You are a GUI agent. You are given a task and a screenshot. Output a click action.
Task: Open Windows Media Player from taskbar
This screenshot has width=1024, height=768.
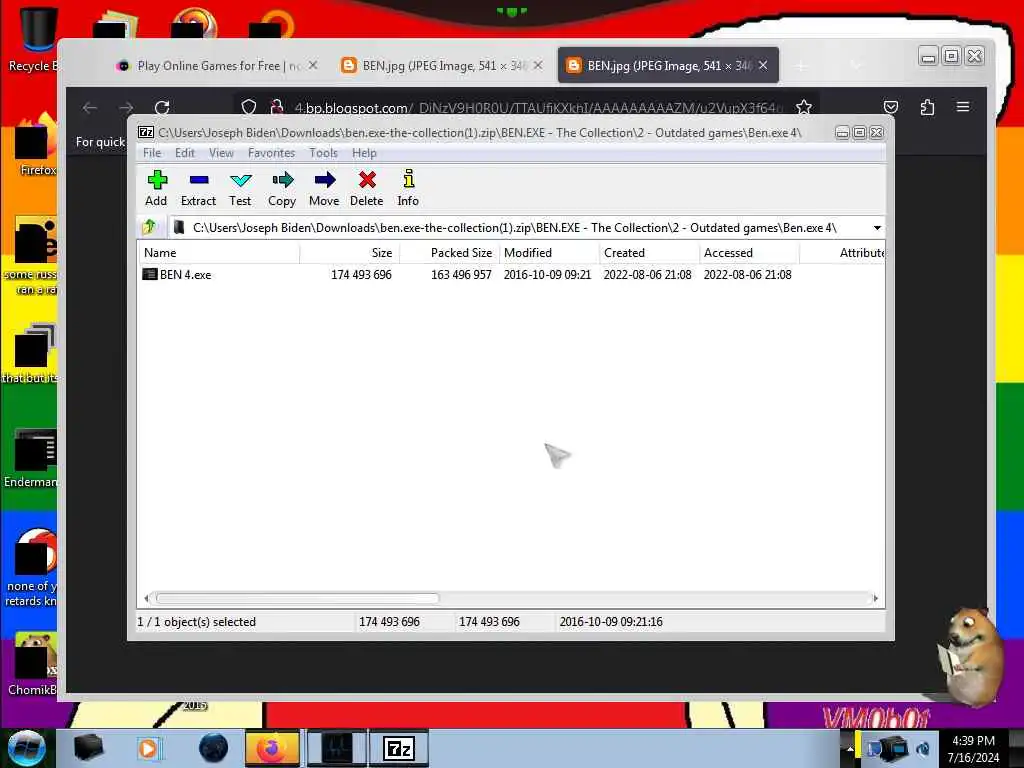coord(148,748)
